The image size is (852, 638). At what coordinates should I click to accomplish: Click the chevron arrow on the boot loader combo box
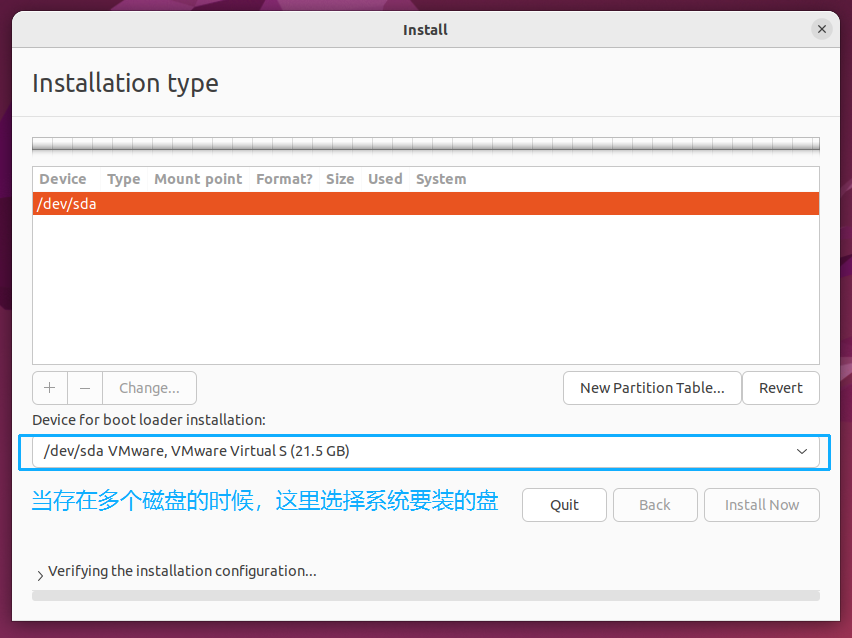click(x=802, y=451)
